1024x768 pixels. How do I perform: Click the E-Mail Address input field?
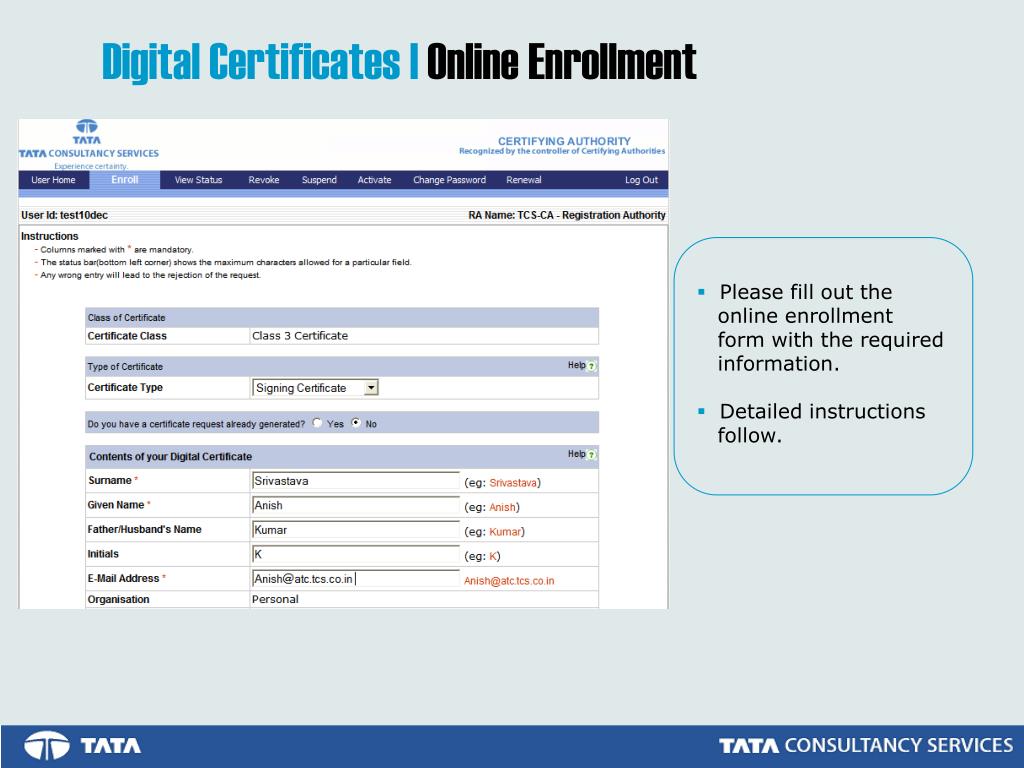pos(356,579)
